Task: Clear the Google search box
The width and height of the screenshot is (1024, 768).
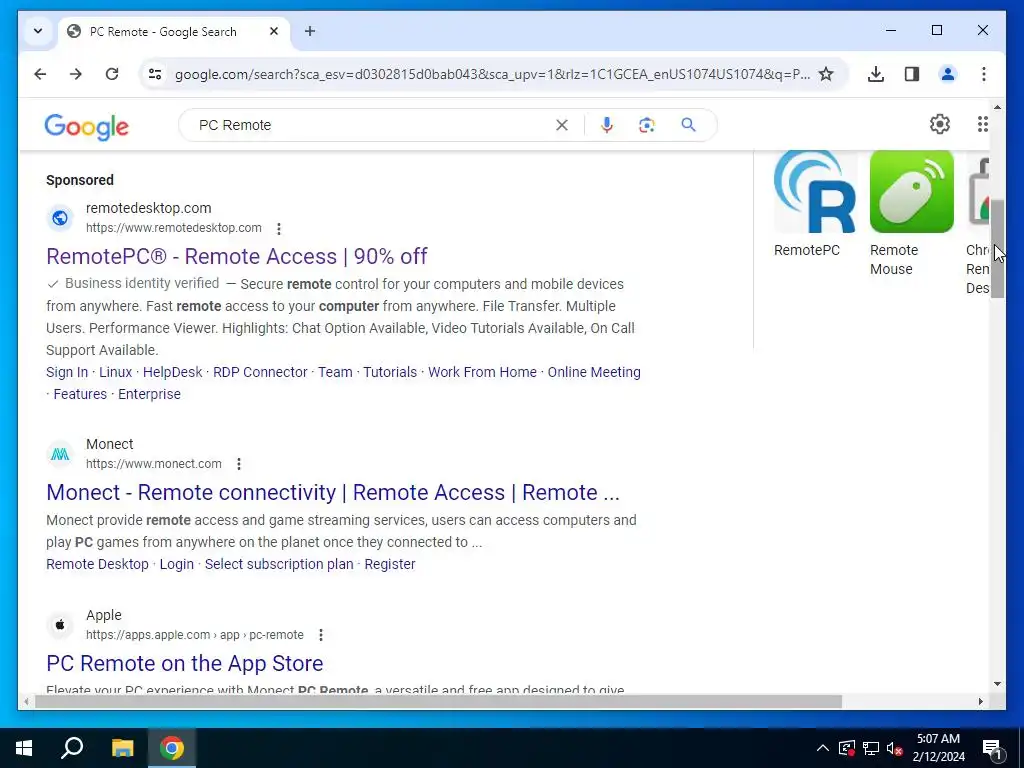Action: (x=562, y=125)
